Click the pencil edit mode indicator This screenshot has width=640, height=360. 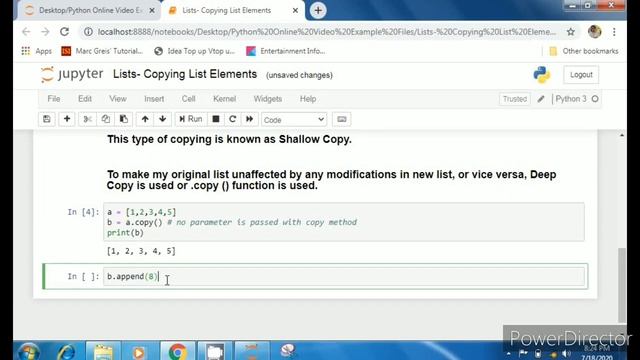point(541,99)
